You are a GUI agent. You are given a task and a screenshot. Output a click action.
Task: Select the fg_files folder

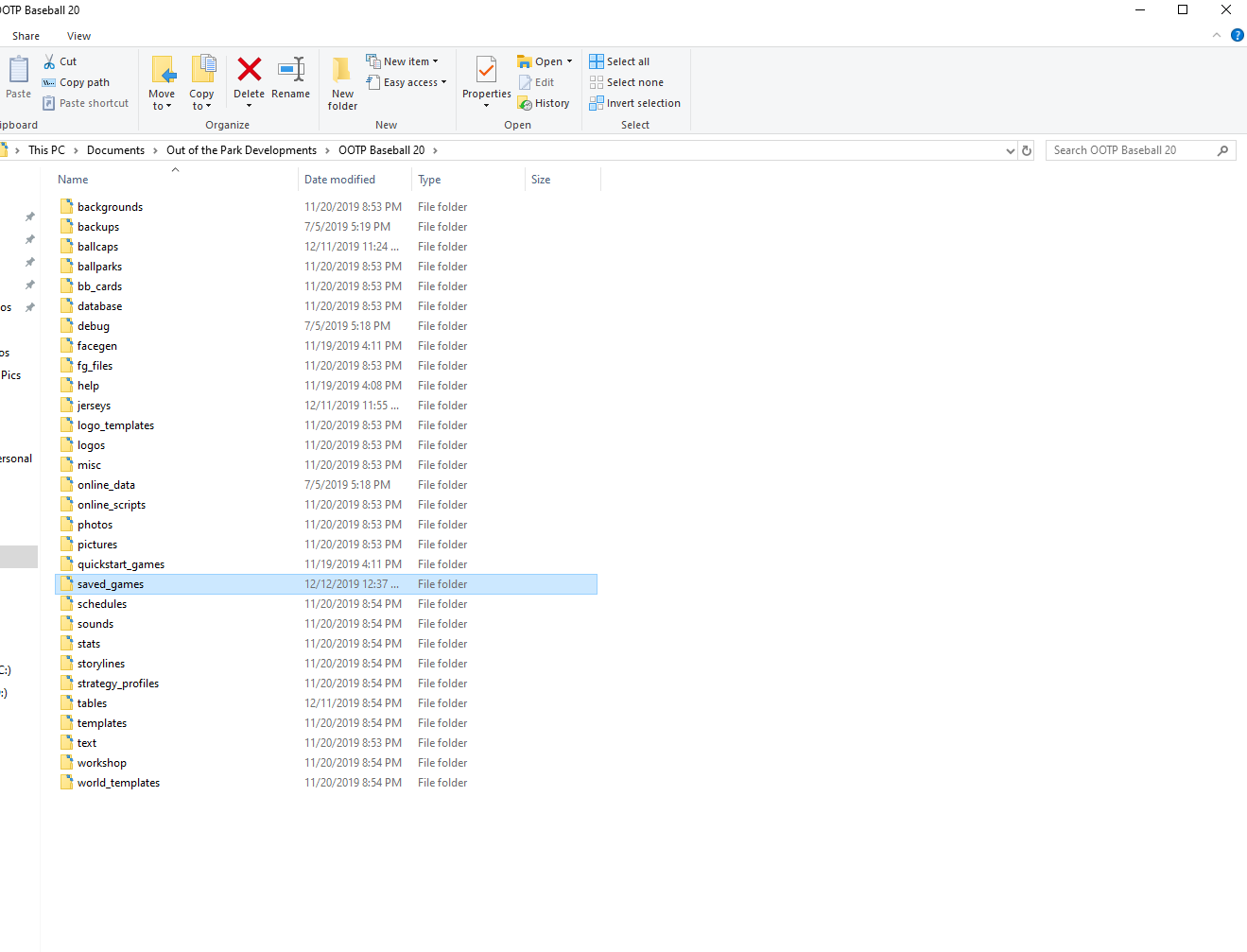[95, 366]
